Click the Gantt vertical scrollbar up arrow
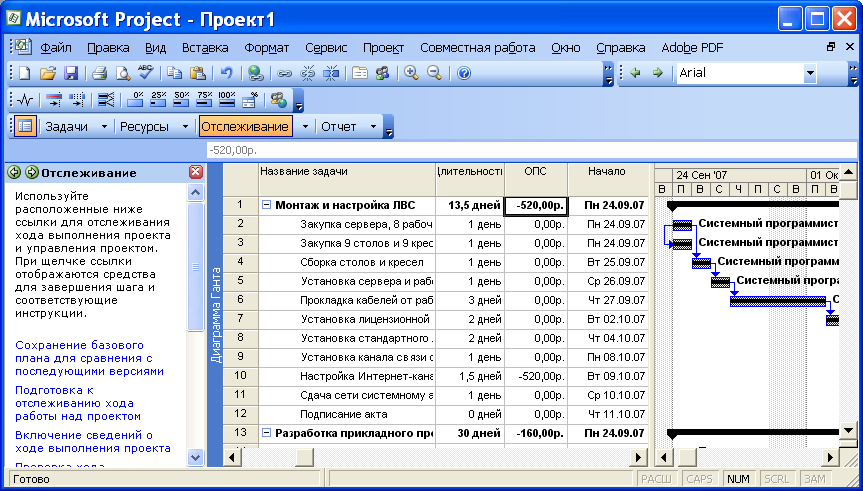This screenshot has width=863, height=491. (849, 173)
